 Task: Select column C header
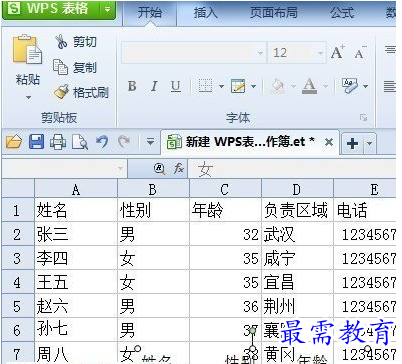pyautogui.click(x=225, y=189)
